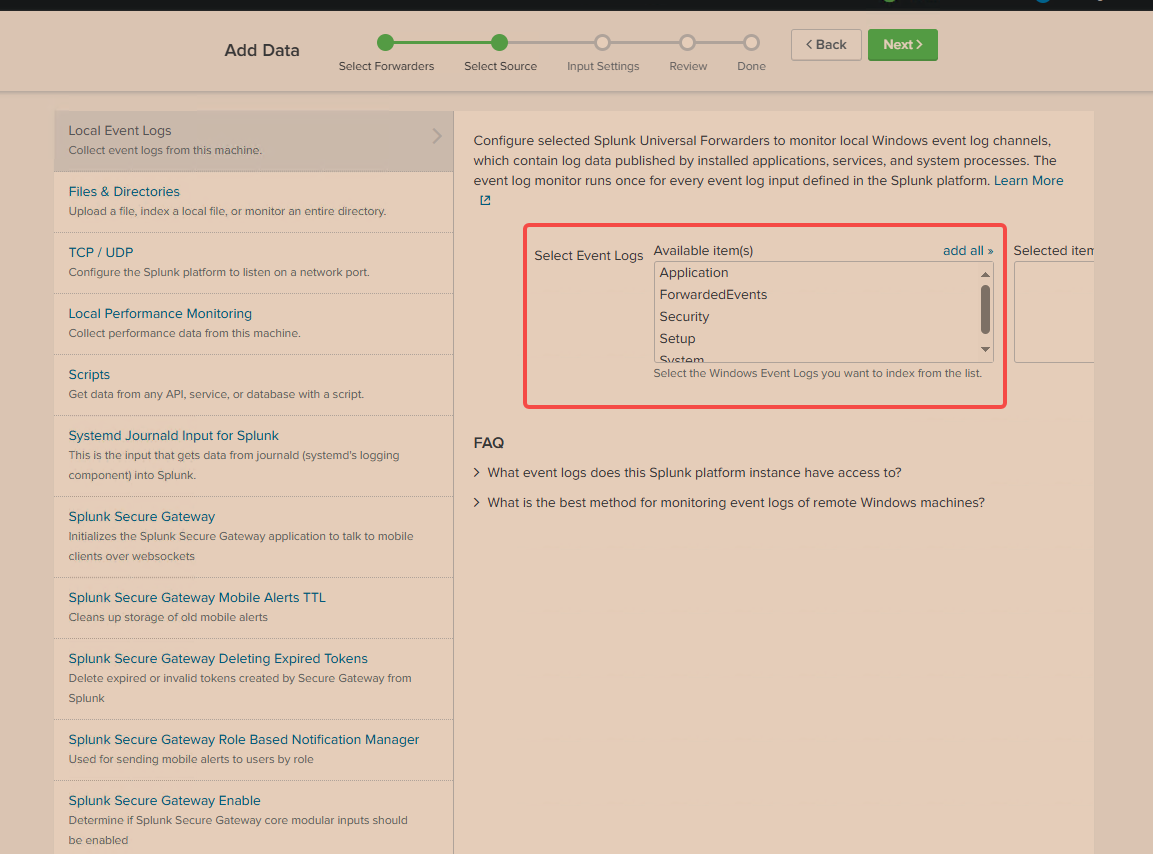
Task: Click the Done step circle
Action: [x=751, y=43]
